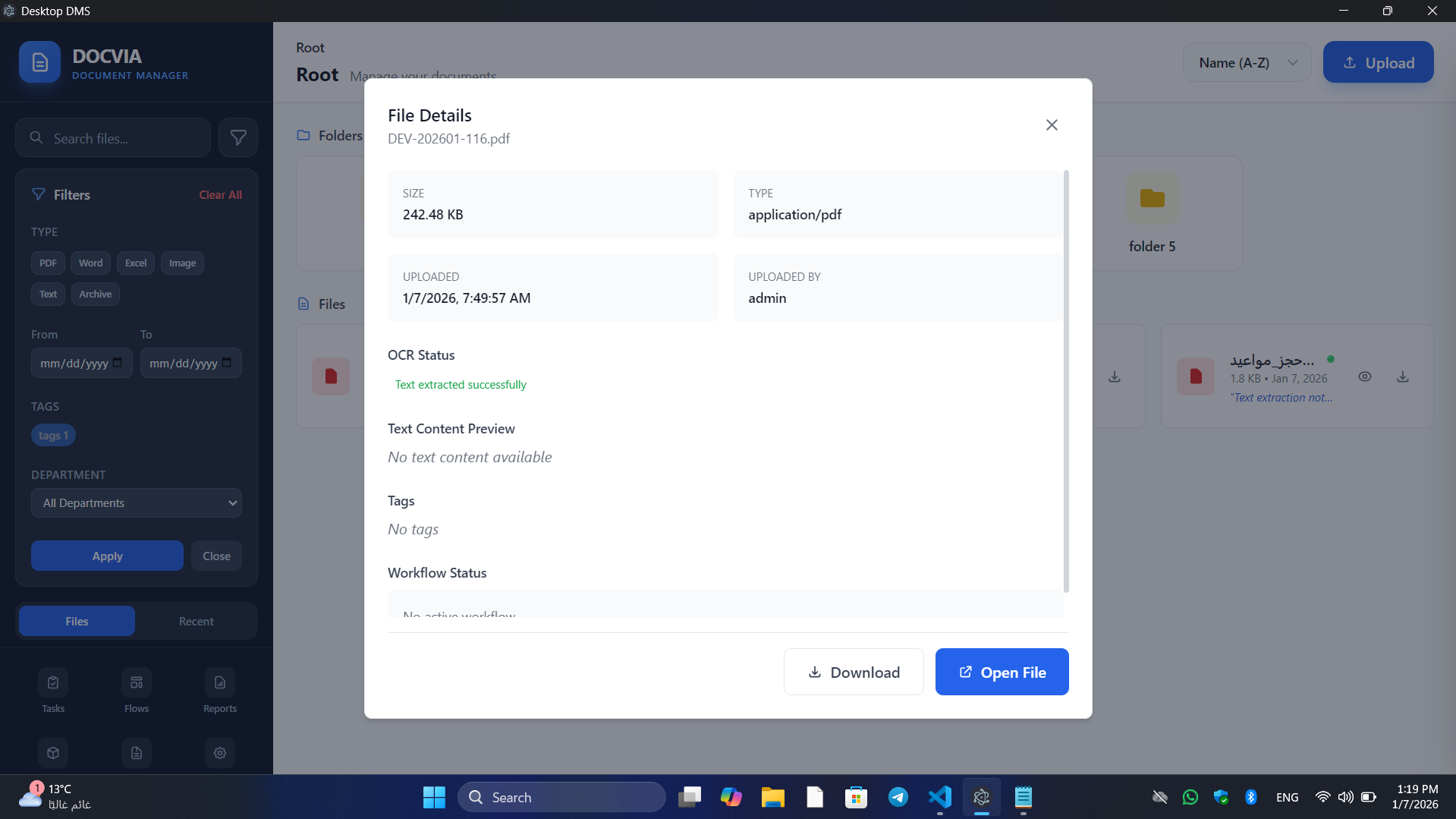Open Notepad from the taskbar
1456x819 pixels.
[1024, 797]
